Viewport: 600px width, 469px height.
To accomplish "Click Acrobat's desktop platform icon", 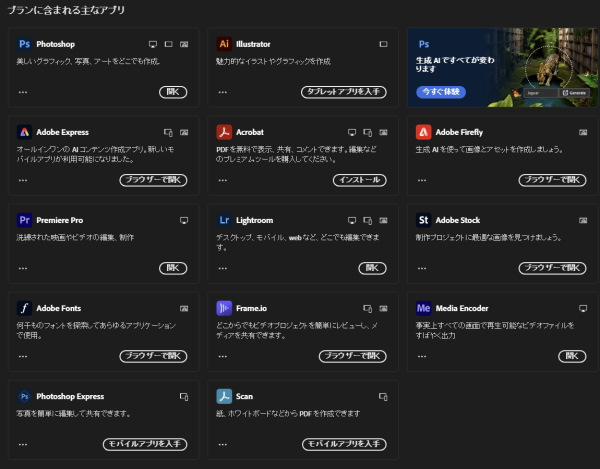I will click(x=352, y=132).
